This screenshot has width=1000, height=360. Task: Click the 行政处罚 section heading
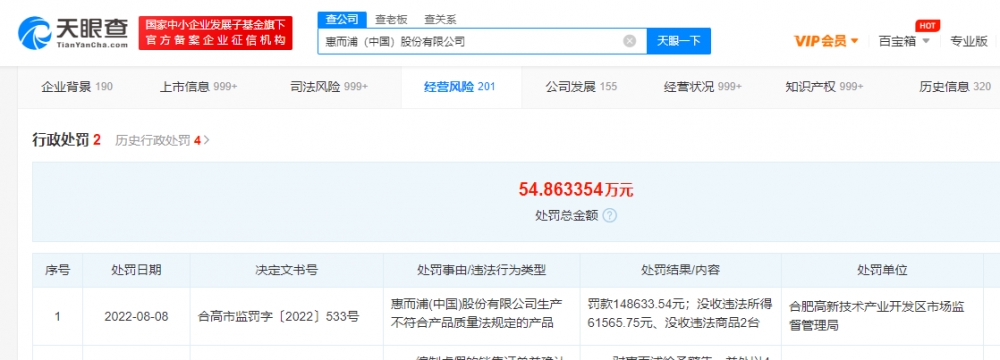[66, 140]
